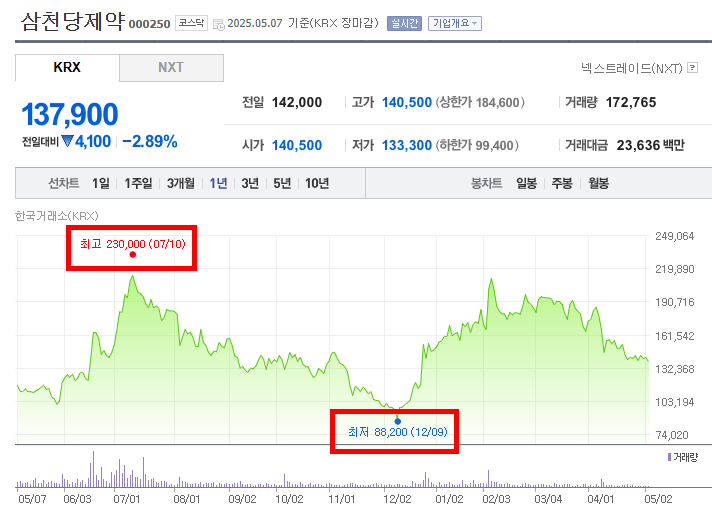Viewport: 712px width, 520px height.
Task: Click the clock icon beside 2025.05.07
Action: pos(218,25)
